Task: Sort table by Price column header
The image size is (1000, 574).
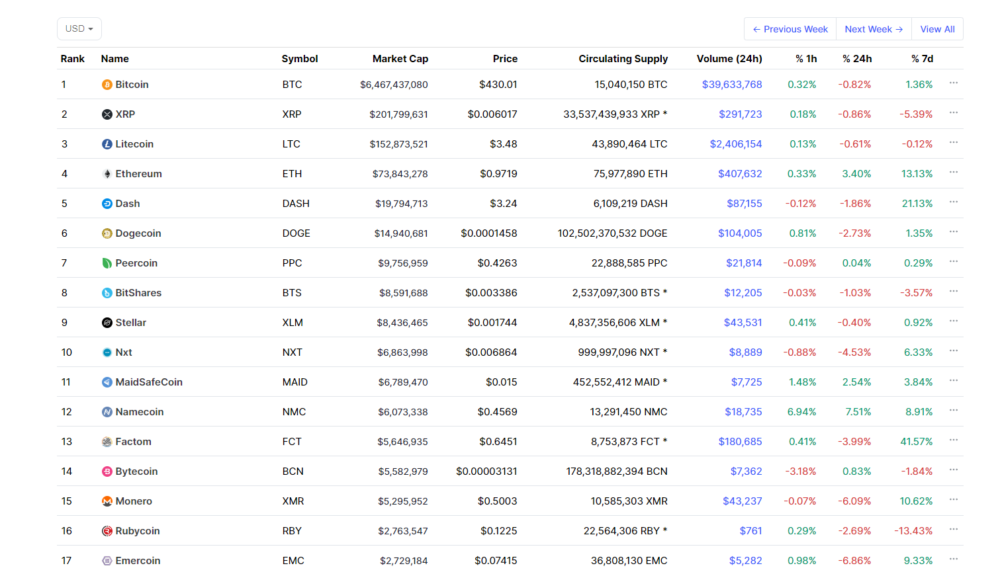Action: (x=504, y=59)
